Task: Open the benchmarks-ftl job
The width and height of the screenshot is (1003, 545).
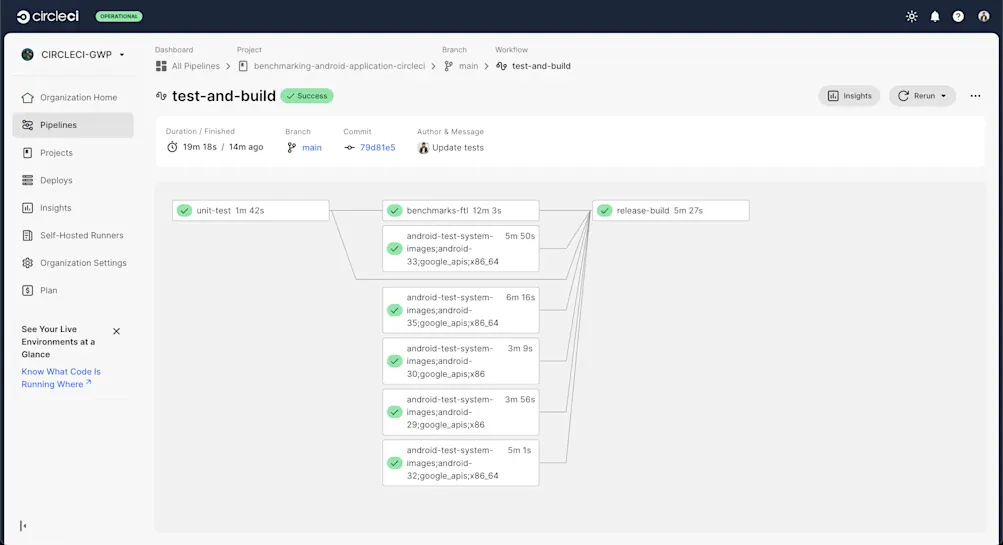Action: click(x=461, y=210)
